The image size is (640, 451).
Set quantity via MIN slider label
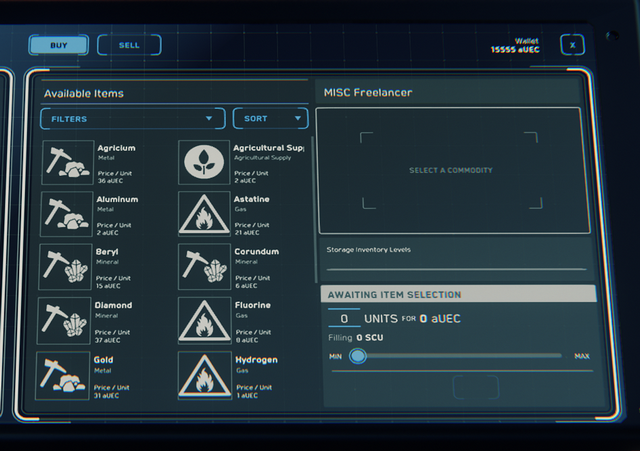pyautogui.click(x=336, y=356)
